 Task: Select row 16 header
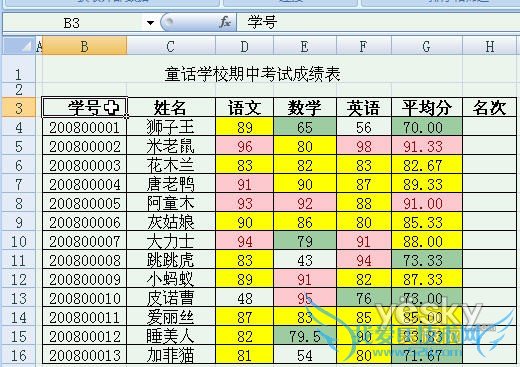(19, 355)
